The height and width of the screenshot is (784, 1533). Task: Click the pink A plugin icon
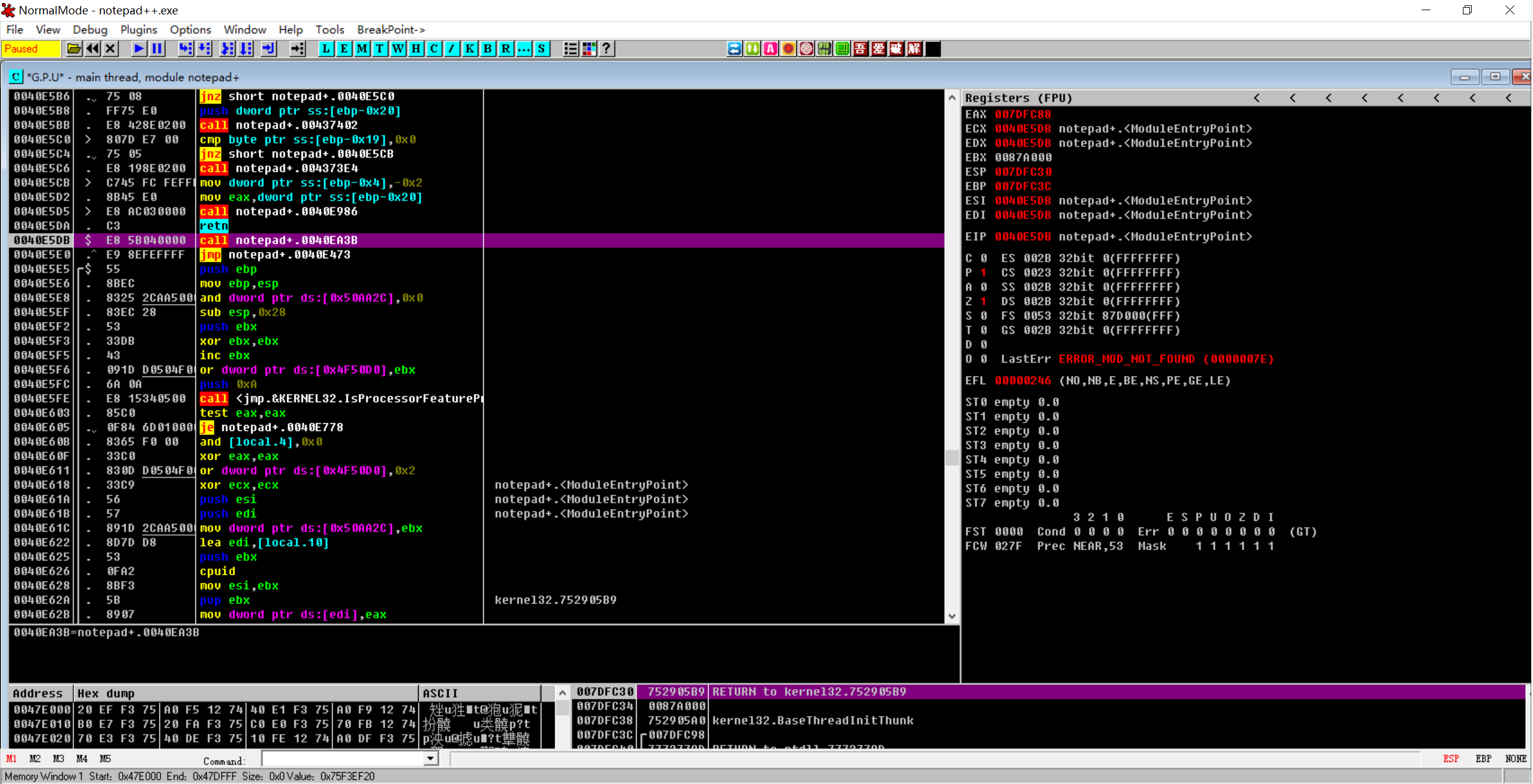pyautogui.click(x=770, y=49)
